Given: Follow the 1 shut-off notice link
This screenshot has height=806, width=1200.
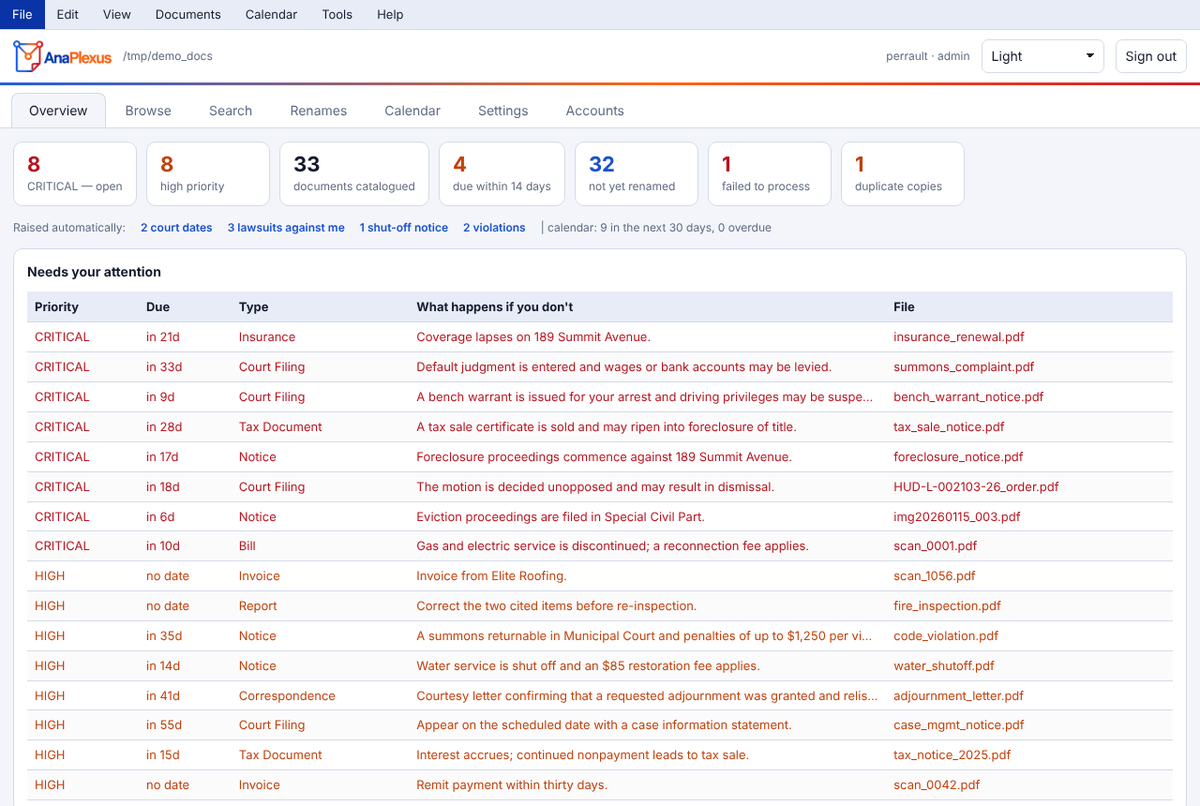Looking at the screenshot, I should pos(404,228).
